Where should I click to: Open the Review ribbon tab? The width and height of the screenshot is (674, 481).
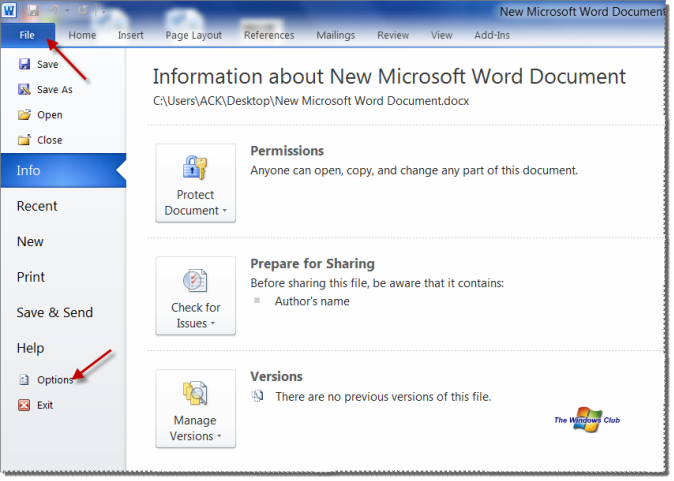[393, 35]
